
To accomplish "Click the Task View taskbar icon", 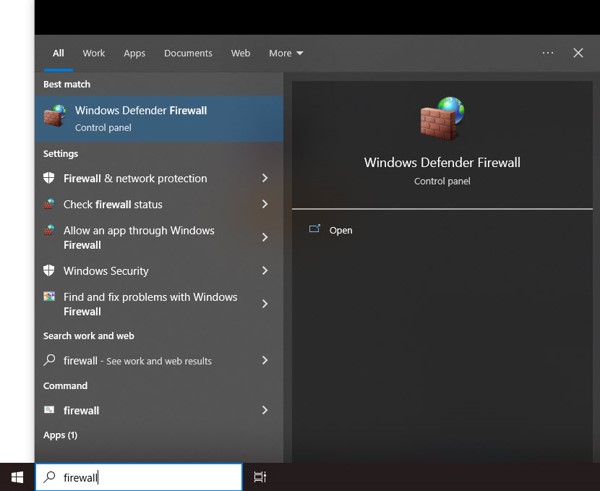I will [260, 477].
